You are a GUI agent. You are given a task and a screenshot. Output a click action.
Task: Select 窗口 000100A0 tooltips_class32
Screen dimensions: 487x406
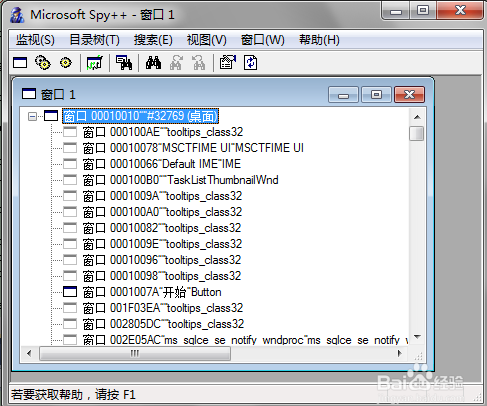click(x=162, y=212)
